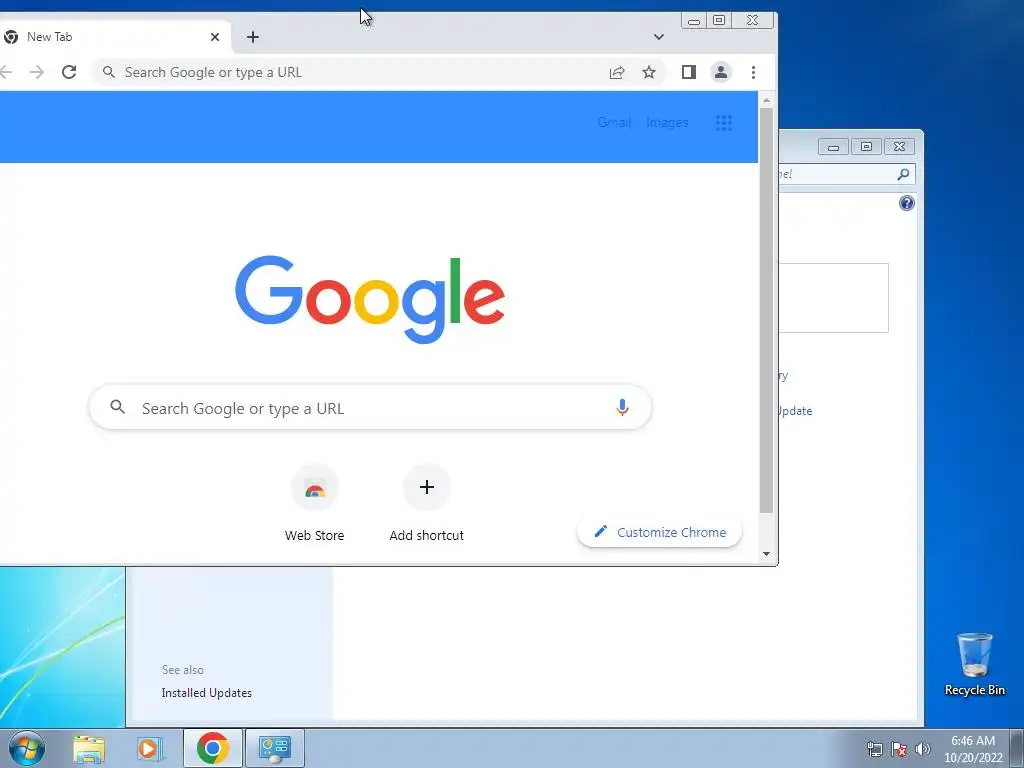Close the New Tab tab

click(x=215, y=37)
